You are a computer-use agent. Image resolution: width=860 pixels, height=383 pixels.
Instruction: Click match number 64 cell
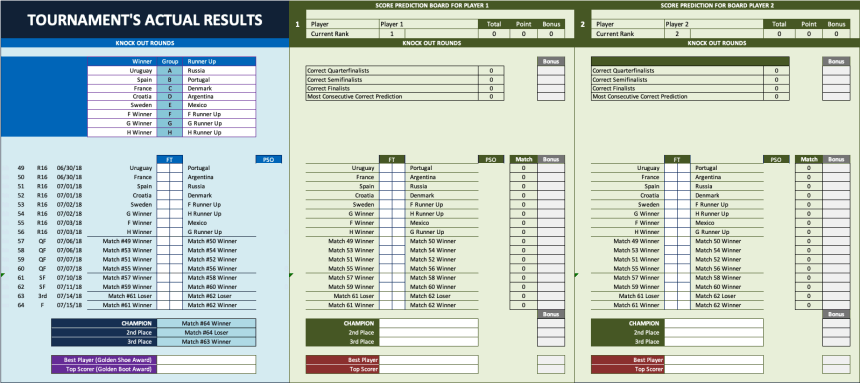(21, 305)
